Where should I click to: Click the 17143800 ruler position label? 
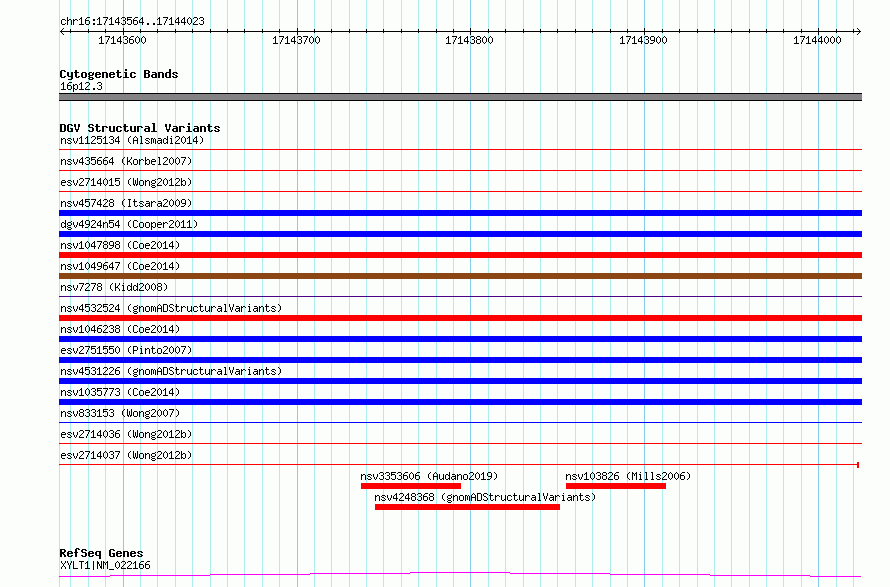pos(469,40)
